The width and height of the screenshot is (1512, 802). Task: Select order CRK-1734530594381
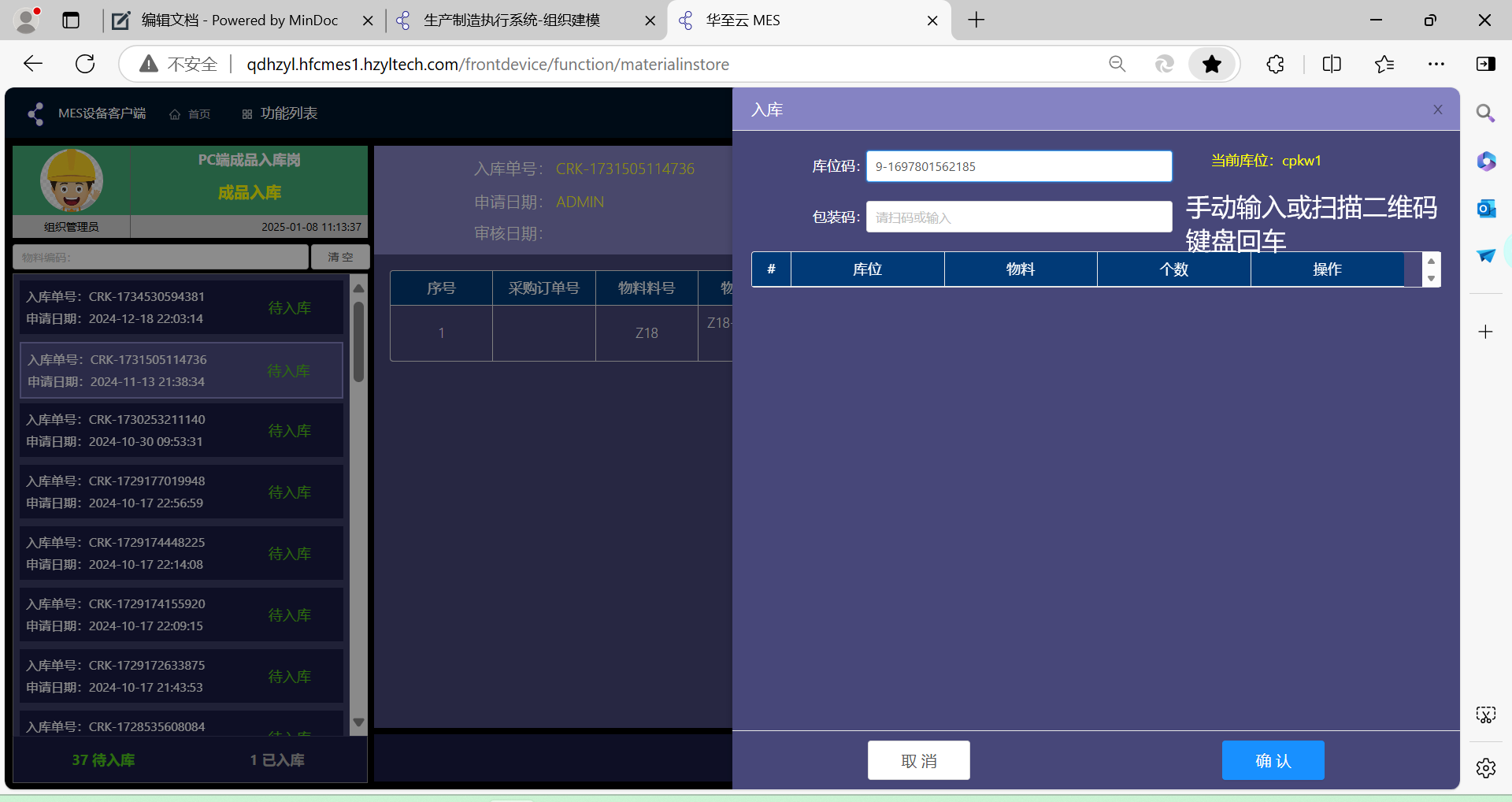[181, 307]
